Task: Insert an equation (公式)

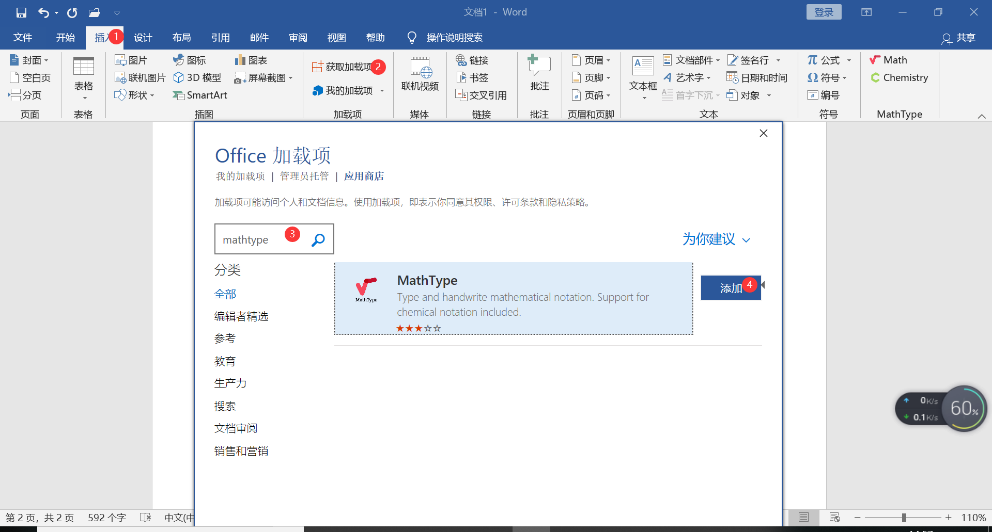Action: [829, 60]
